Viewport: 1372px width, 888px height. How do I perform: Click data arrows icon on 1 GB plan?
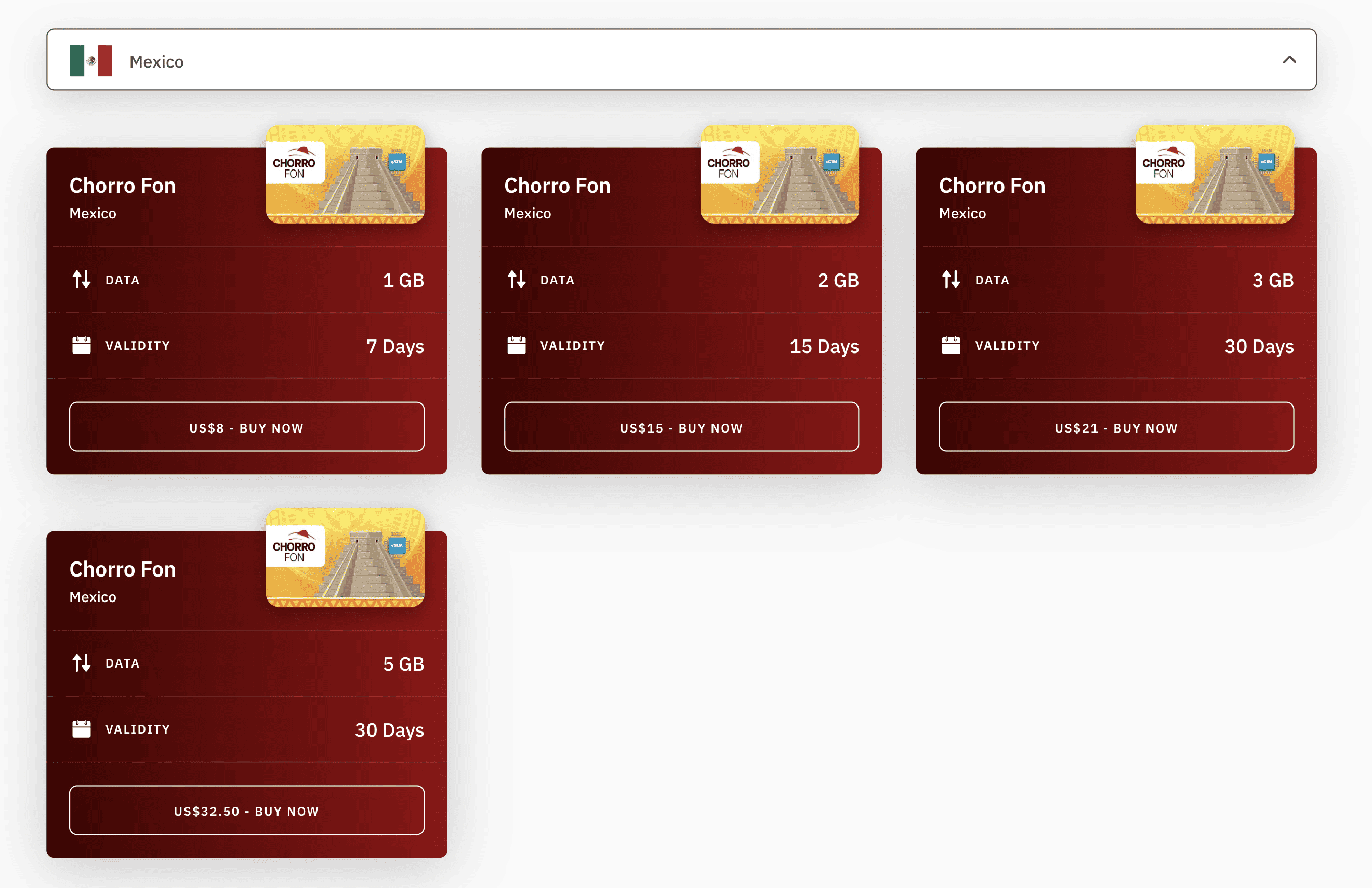click(x=81, y=280)
